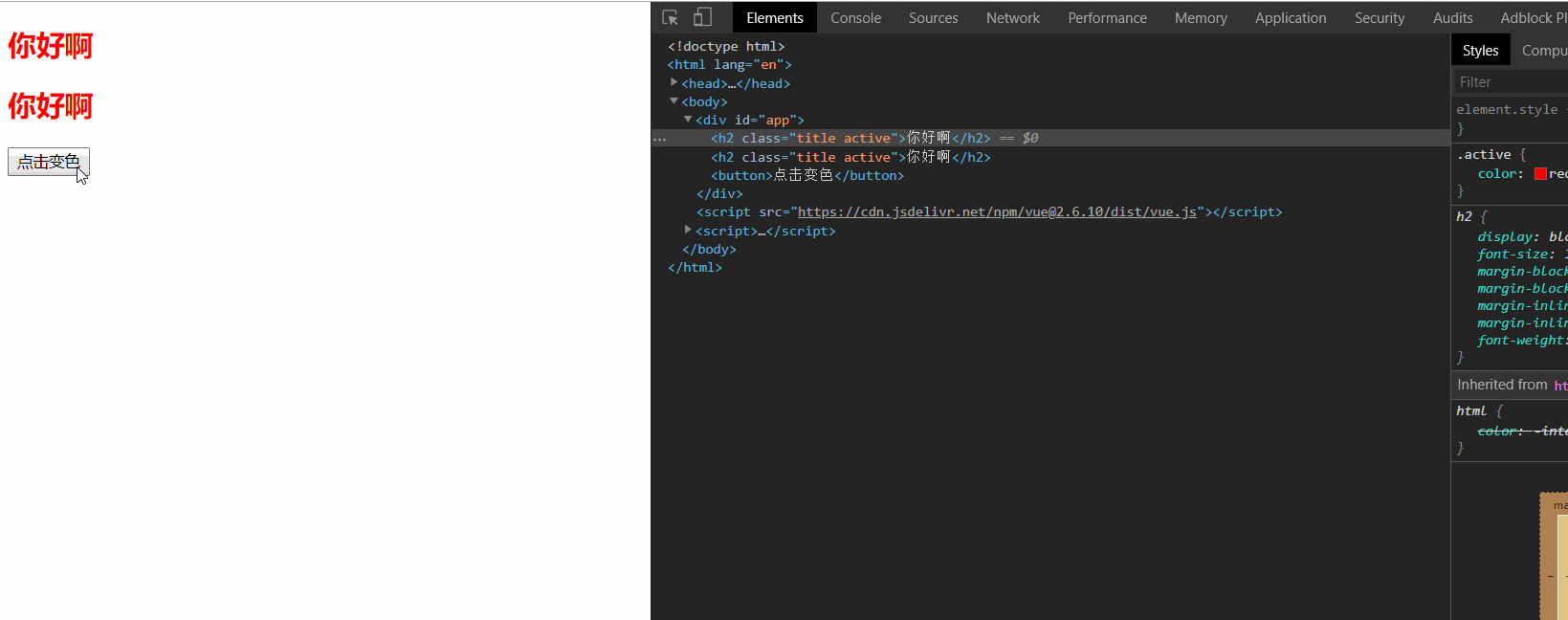This screenshot has width=1568, height=620.
Task: Click the h2 selector in Styles pane
Action: (1465, 217)
